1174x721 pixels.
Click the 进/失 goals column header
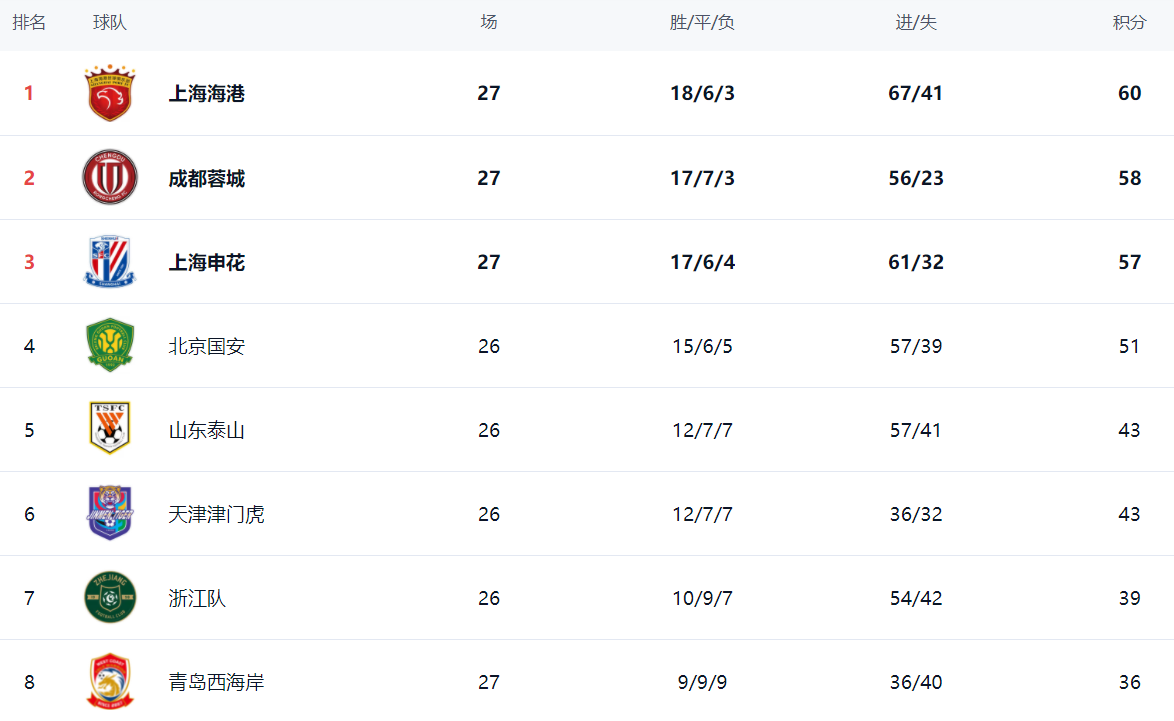coord(916,22)
